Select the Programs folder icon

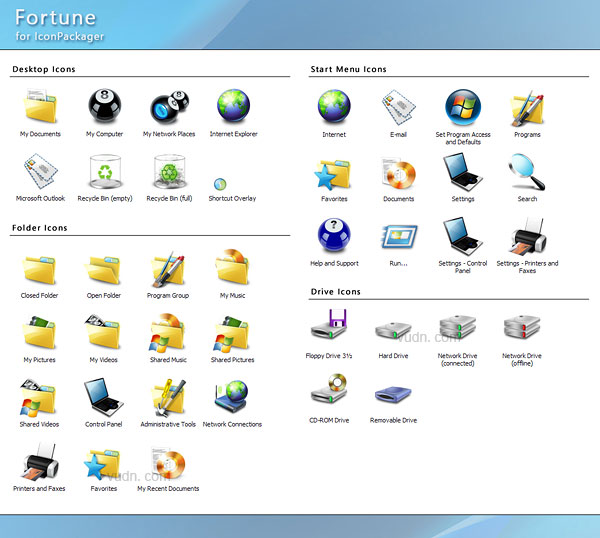(527, 108)
